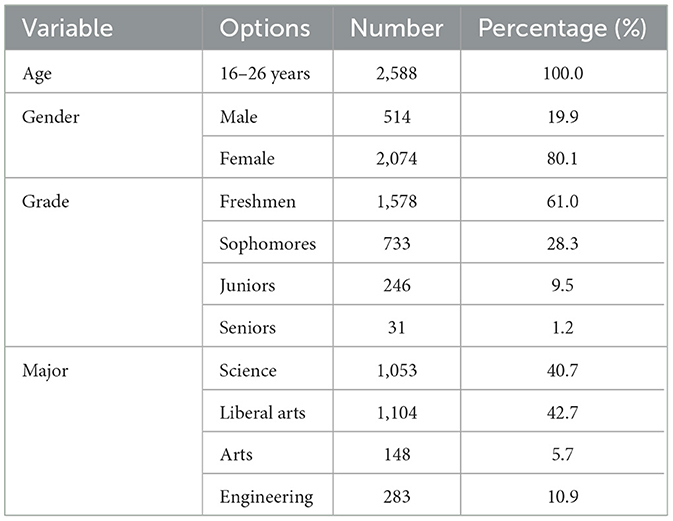Click the Number column header
This screenshot has width=673, height=521.
[x=397, y=28]
